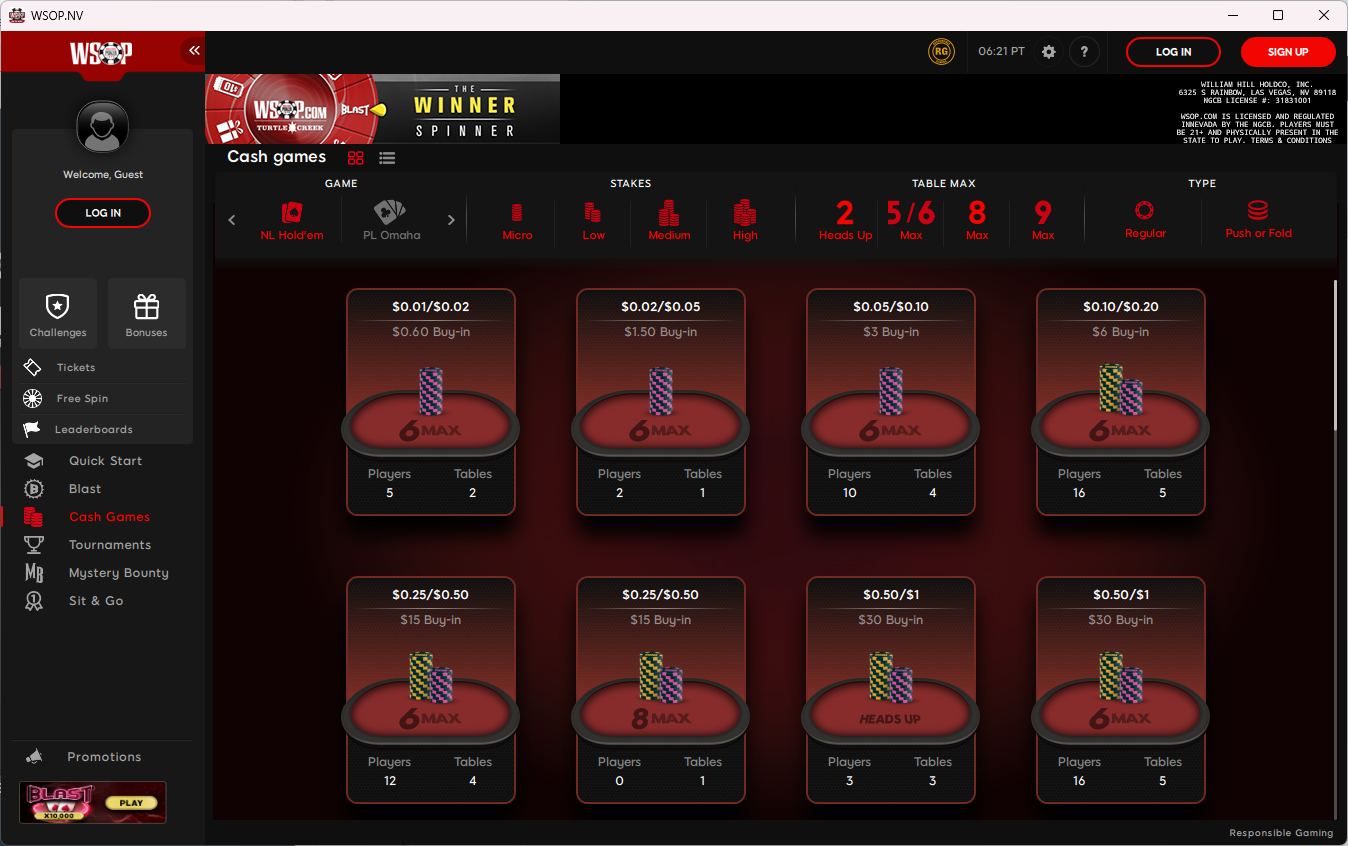Select the Push or Fold type filter

point(1258,221)
